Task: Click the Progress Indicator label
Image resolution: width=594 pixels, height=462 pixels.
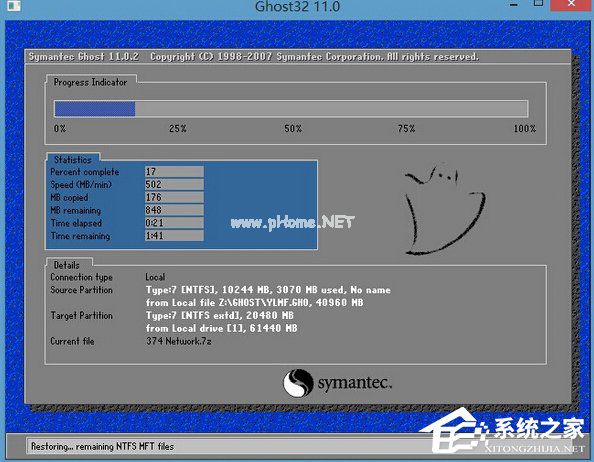Action: (90, 82)
